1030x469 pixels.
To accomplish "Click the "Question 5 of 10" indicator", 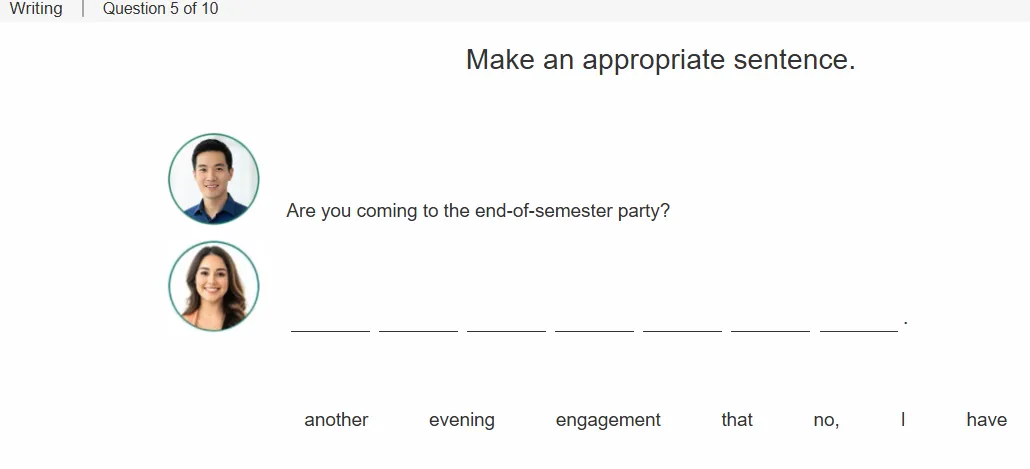I will tap(160, 9).
